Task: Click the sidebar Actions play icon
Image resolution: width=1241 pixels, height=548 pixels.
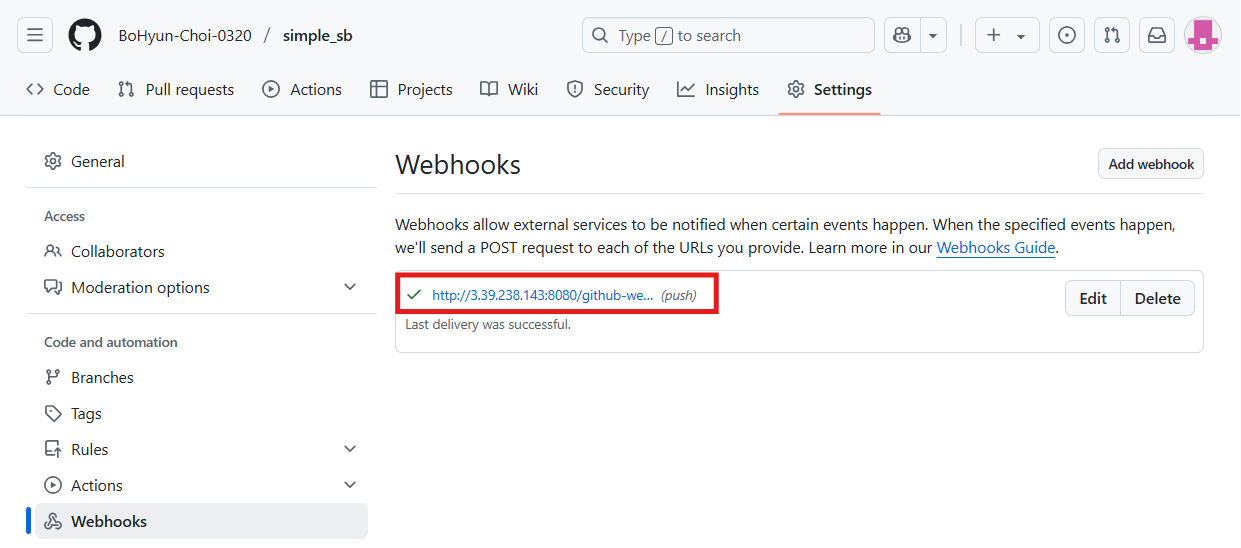Action: (53, 485)
